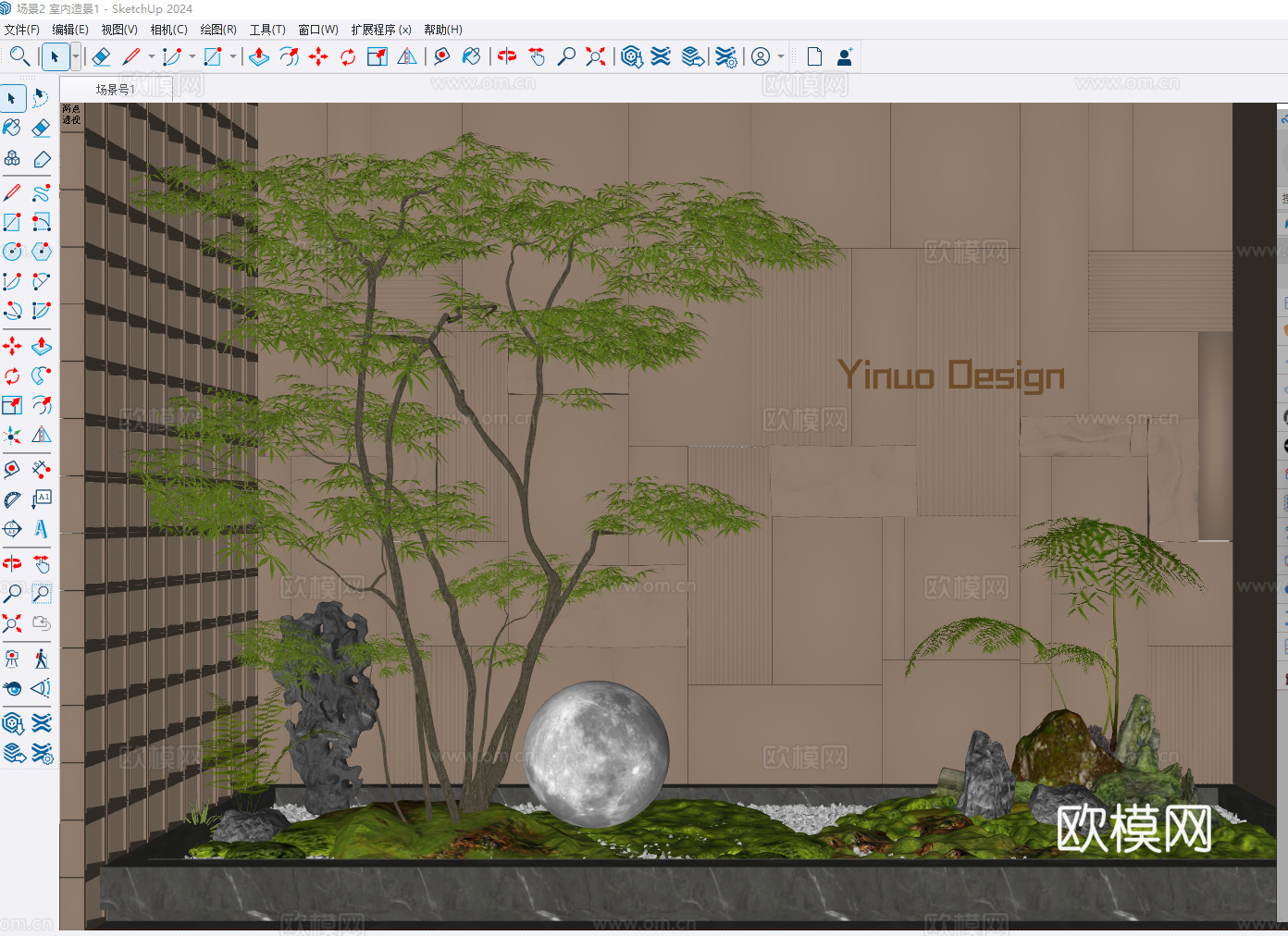The image size is (1288, 936).
Task: Expand the Arc tool dropdown arrow
Action: pyautogui.click(x=192, y=57)
